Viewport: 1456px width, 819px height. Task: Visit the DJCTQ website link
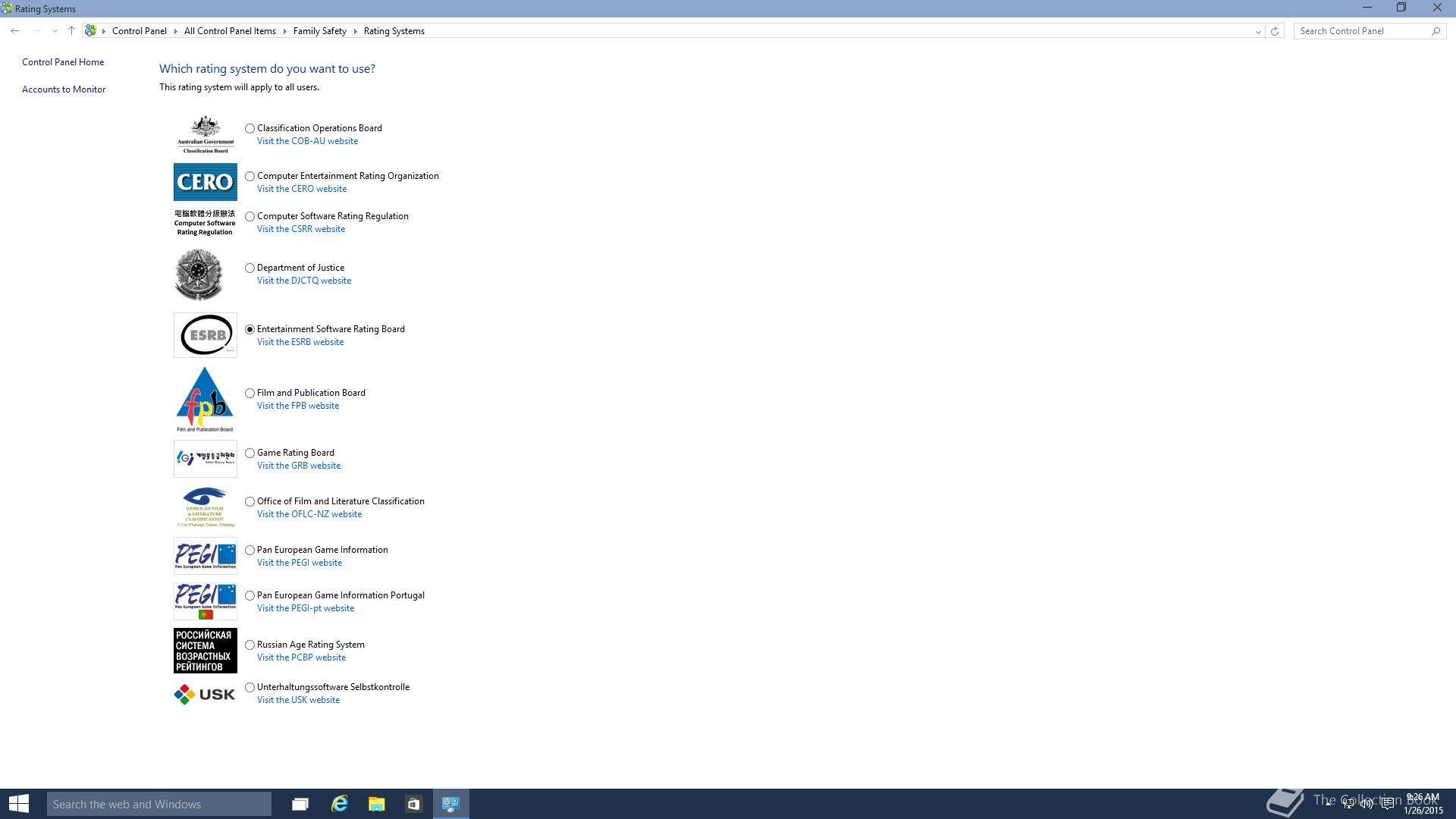304,281
